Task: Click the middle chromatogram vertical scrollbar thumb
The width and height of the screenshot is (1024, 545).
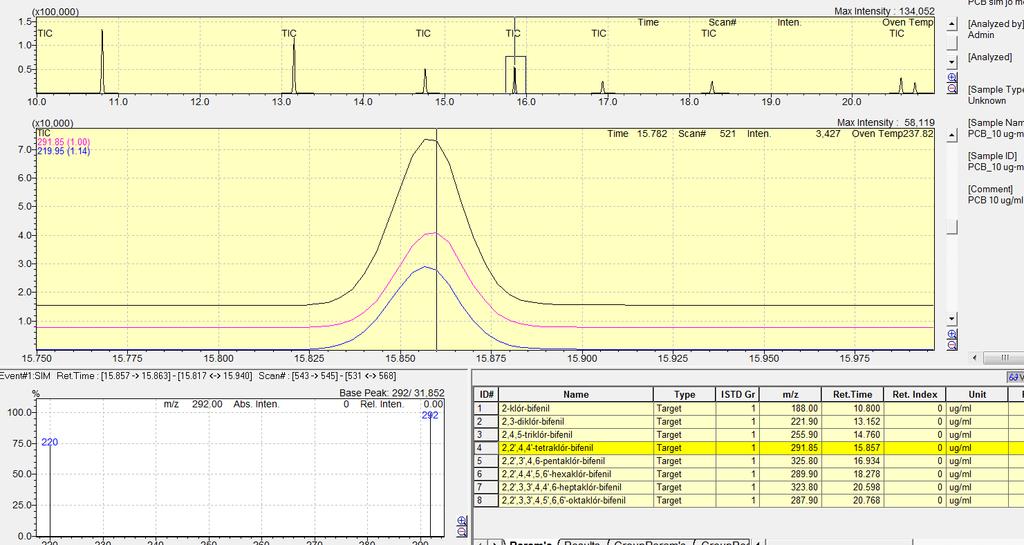Action: click(x=952, y=226)
